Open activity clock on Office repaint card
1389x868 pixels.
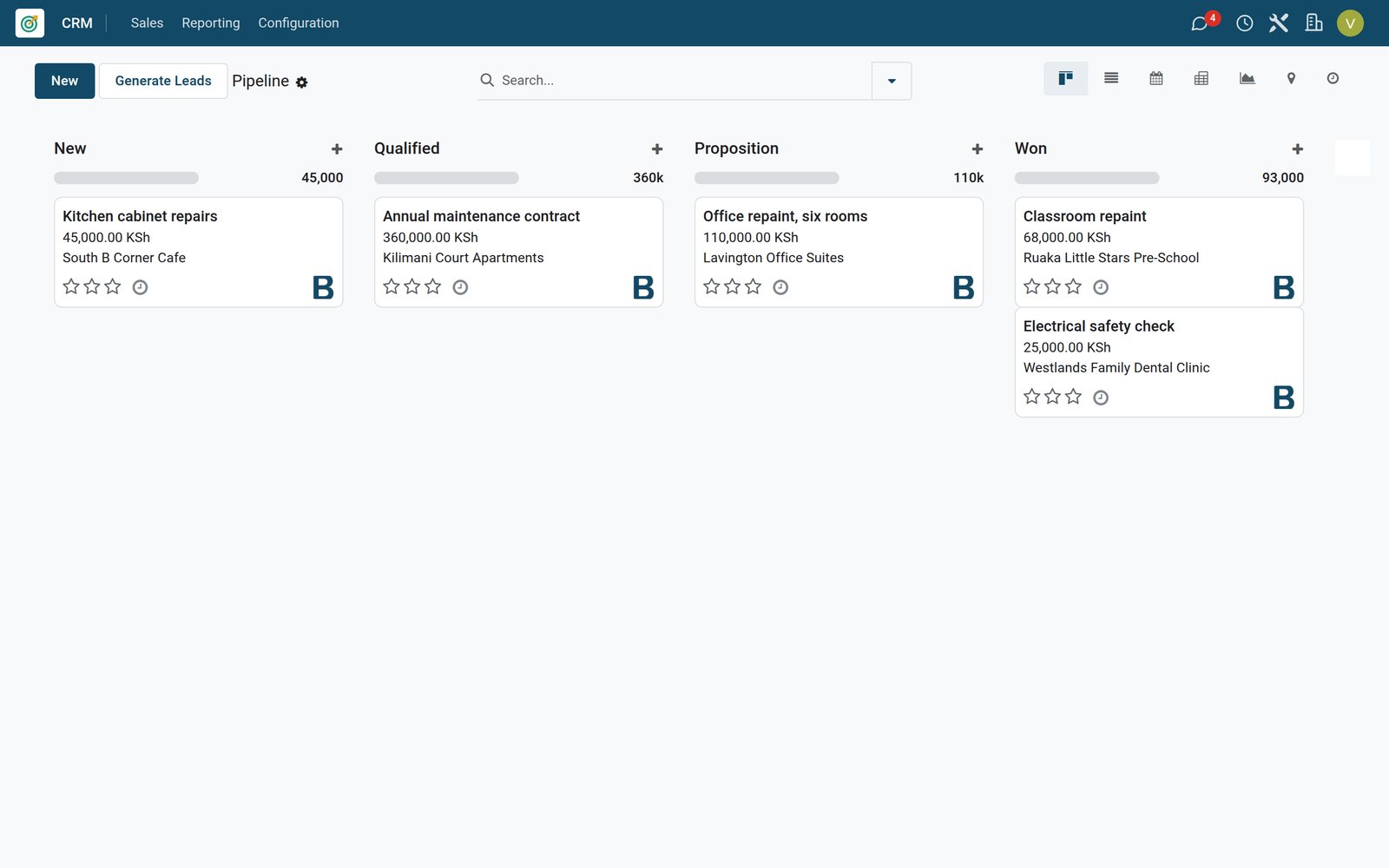coord(780,287)
